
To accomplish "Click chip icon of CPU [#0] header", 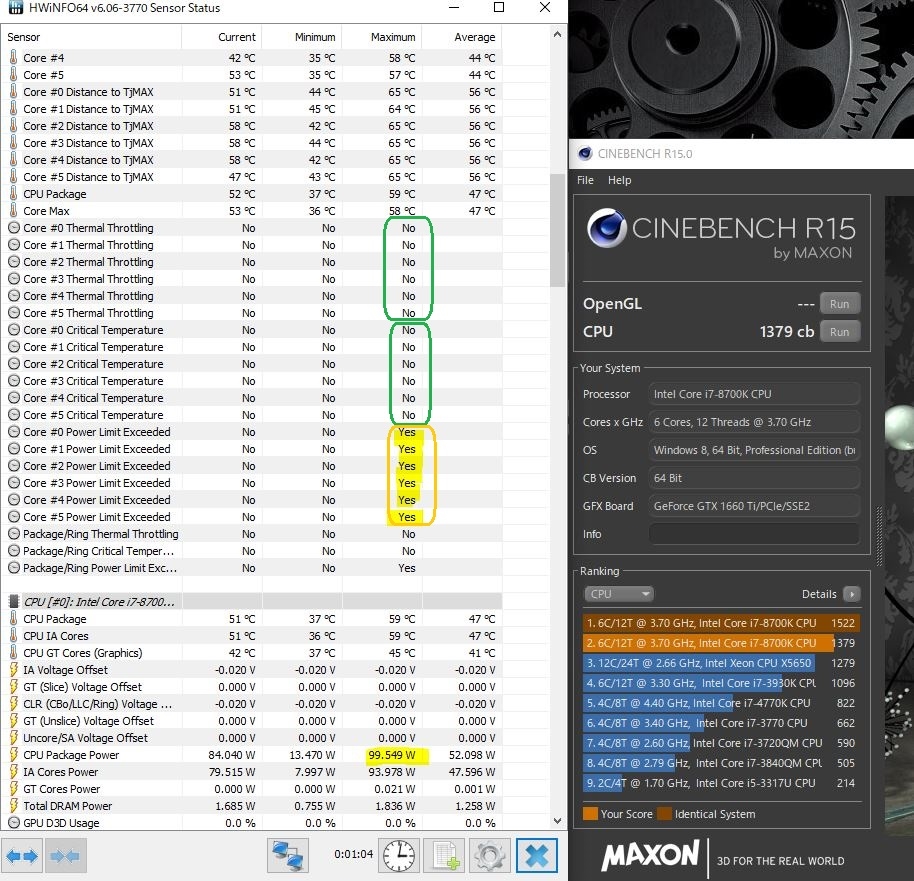I will 13,602.
